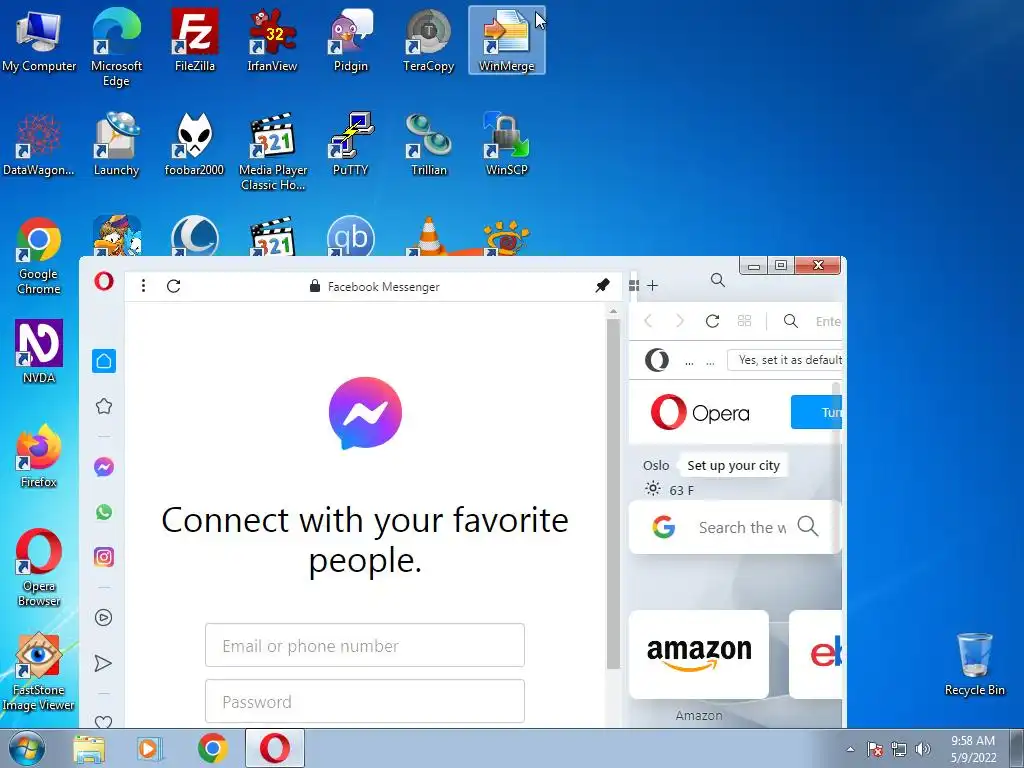Select the TeraCopy desktop icon
This screenshot has height=768, width=1024.
(428, 40)
